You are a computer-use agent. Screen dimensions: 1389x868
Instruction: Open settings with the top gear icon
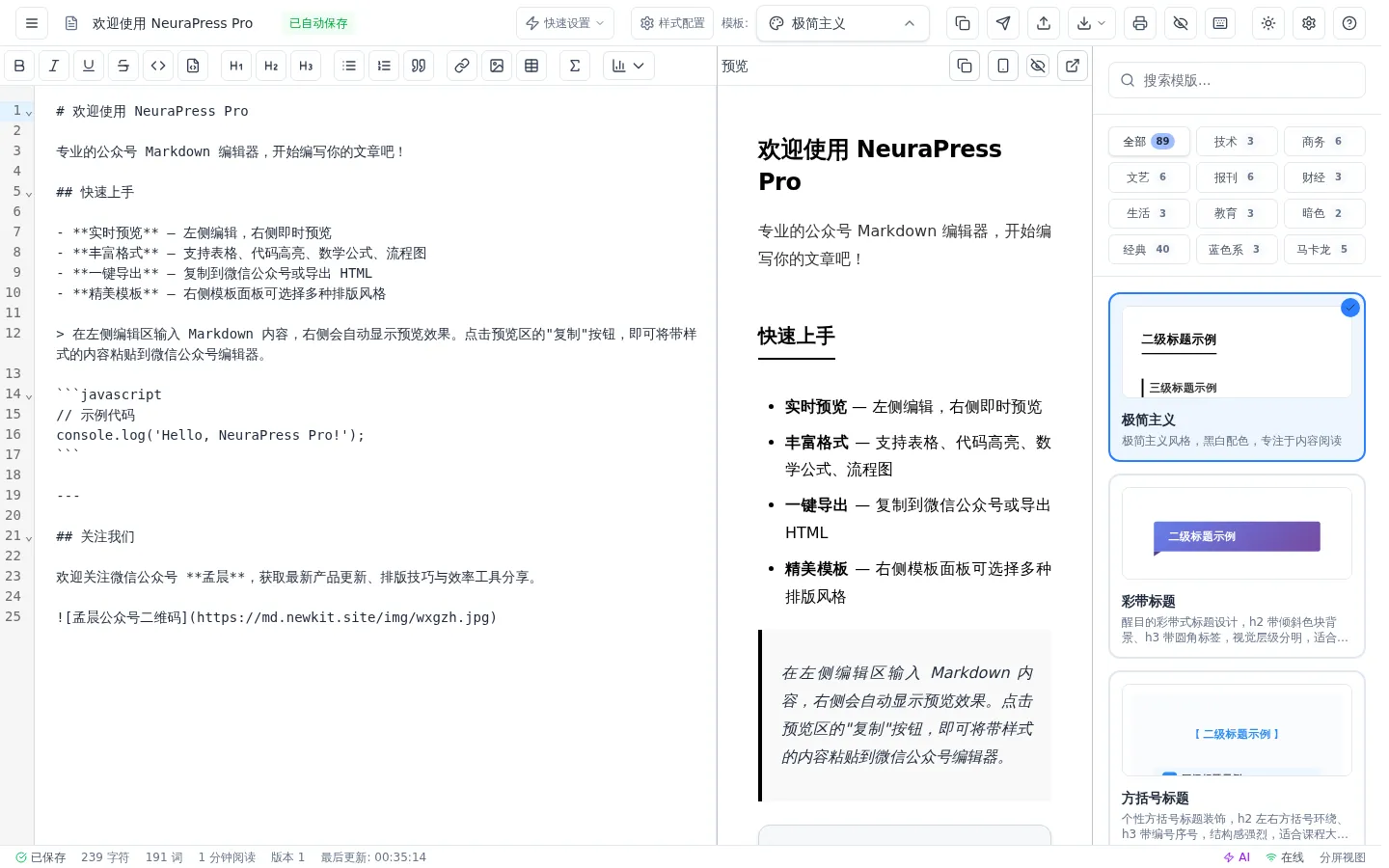tap(1309, 23)
